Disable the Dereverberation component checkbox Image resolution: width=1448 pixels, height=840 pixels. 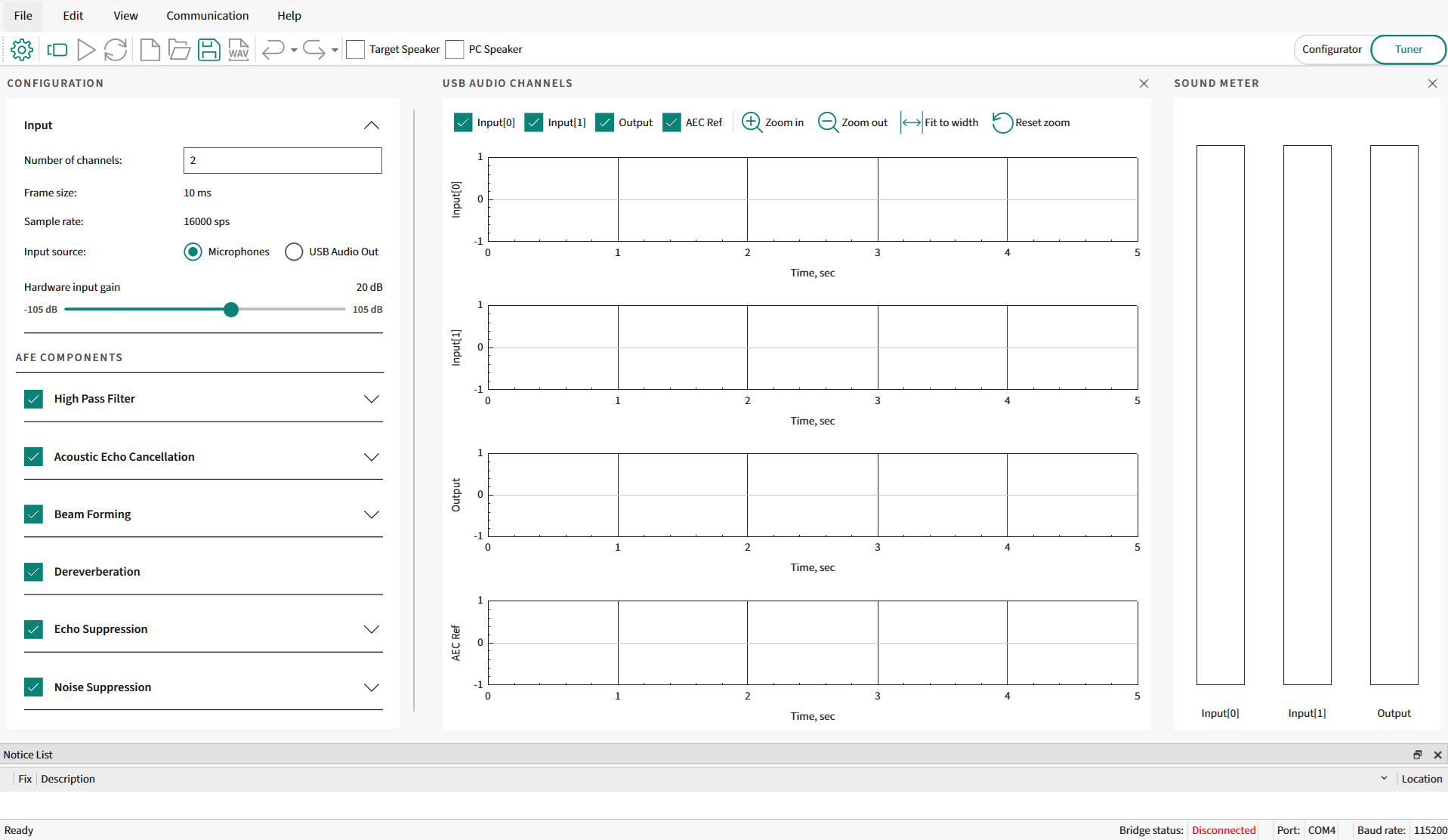[33, 572]
